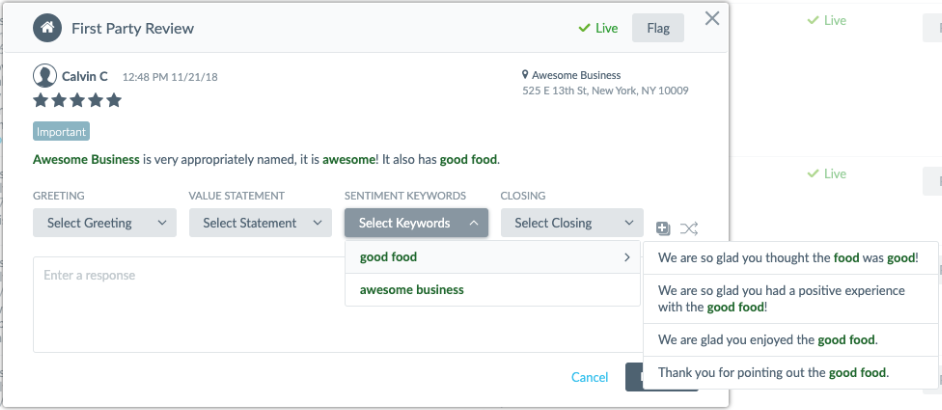Click the 'Enter a response' text box
Image resolution: width=942 pixels, height=410 pixels.
(x=336, y=304)
